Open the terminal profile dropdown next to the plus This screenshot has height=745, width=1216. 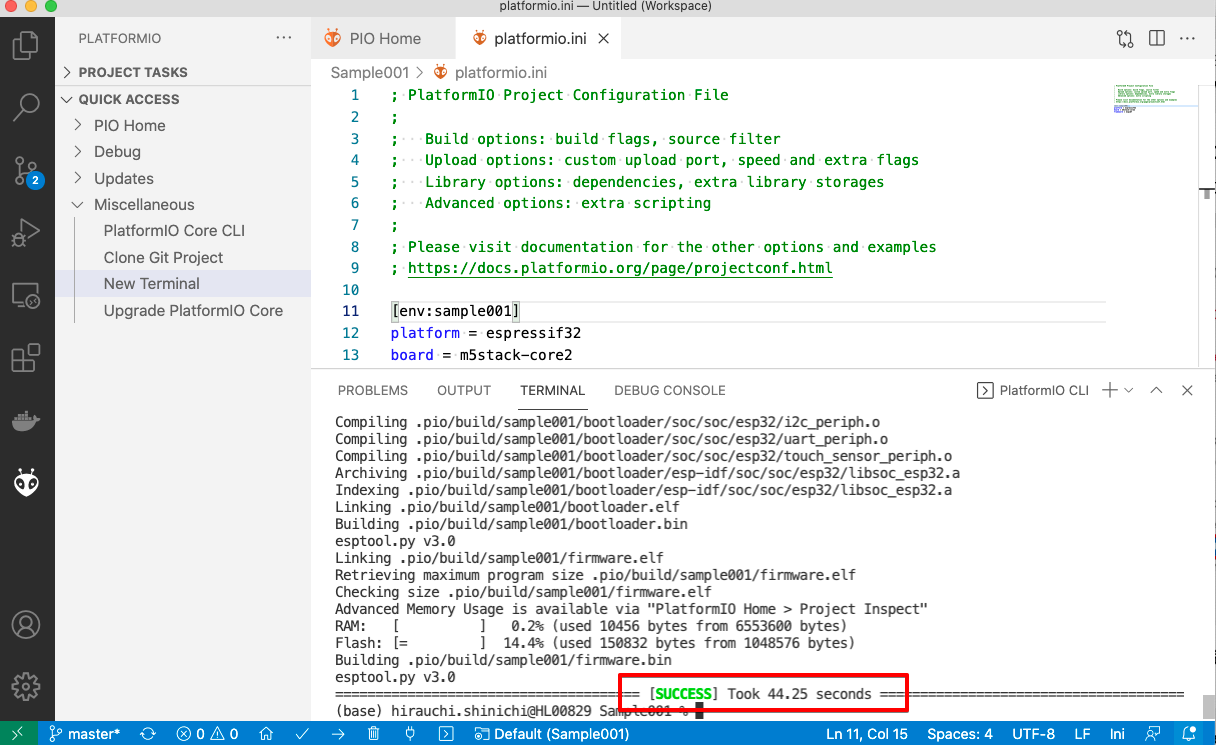[x=1130, y=390]
